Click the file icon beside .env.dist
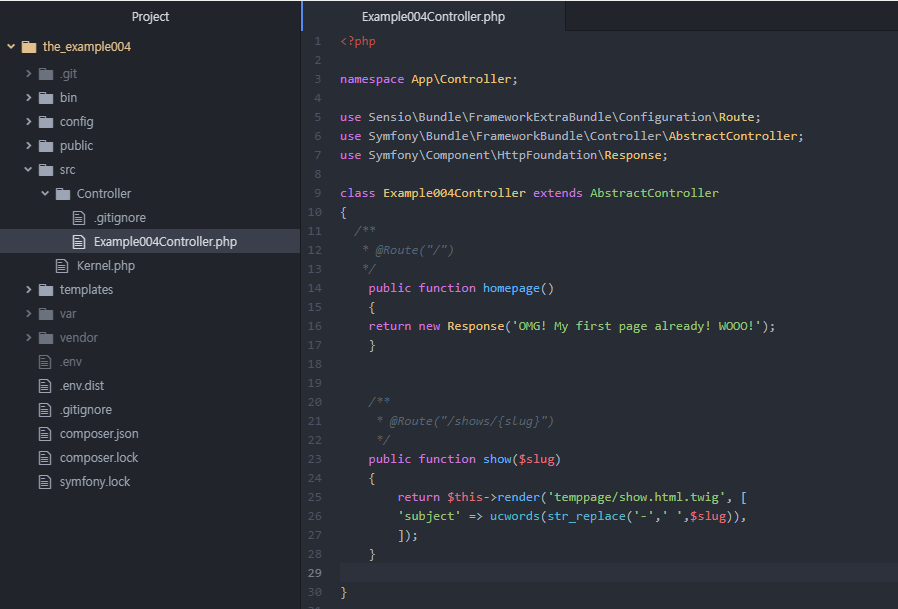898x609 pixels. [45, 386]
